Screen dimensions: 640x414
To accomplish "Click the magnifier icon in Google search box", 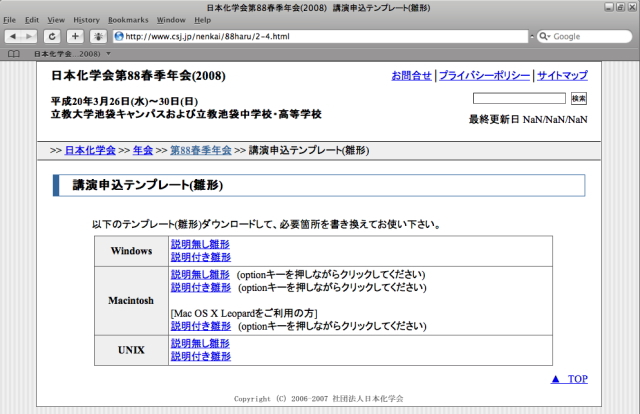I will click(544, 37).
